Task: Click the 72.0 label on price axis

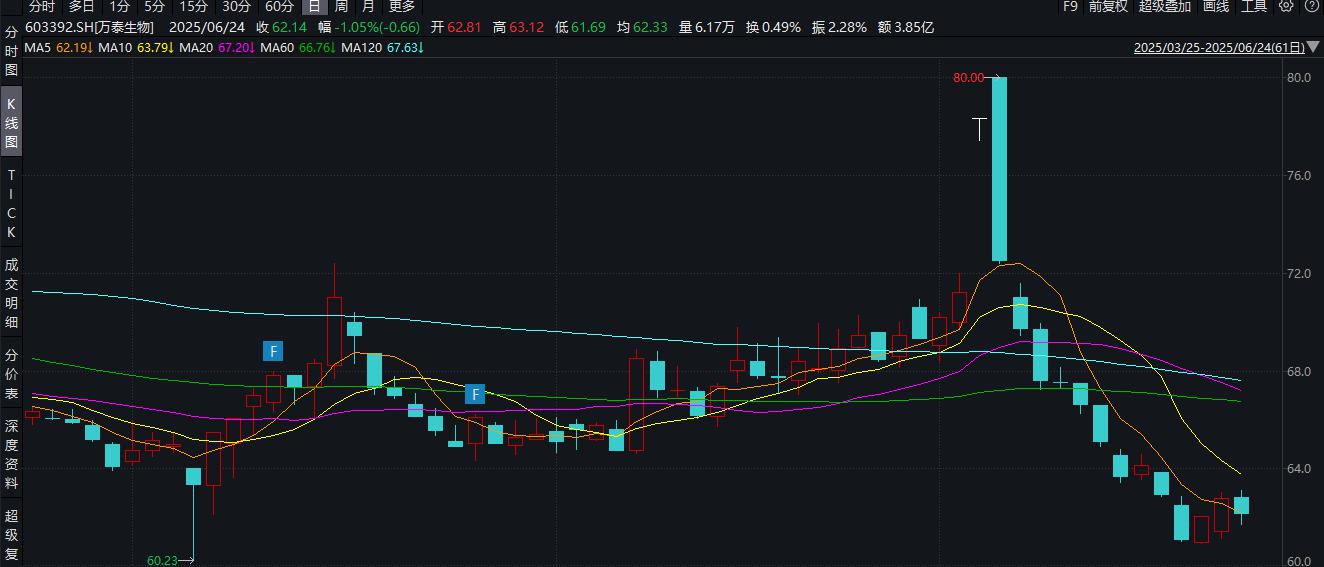Action: pyautogui.click(x=1298, y=273)
